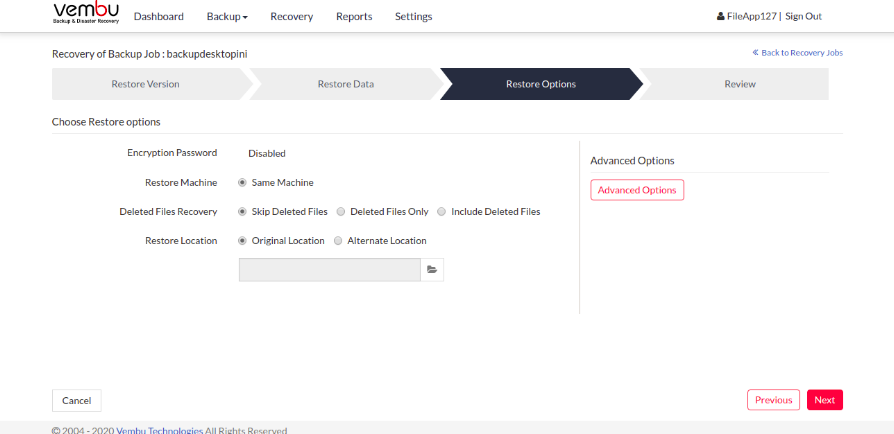Screen dimensions: 894x434
Task: Open the Backup dropdown menu
Action: [x=227, y=17]
